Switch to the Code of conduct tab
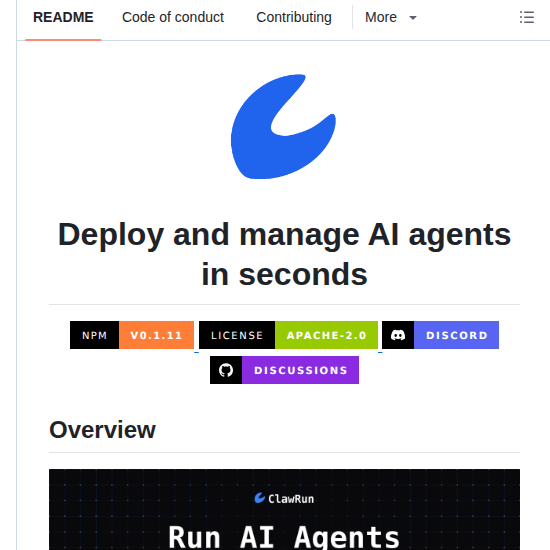Image resolution: width=550 pixels, height=550 pixels. click(x=173, y=17)
